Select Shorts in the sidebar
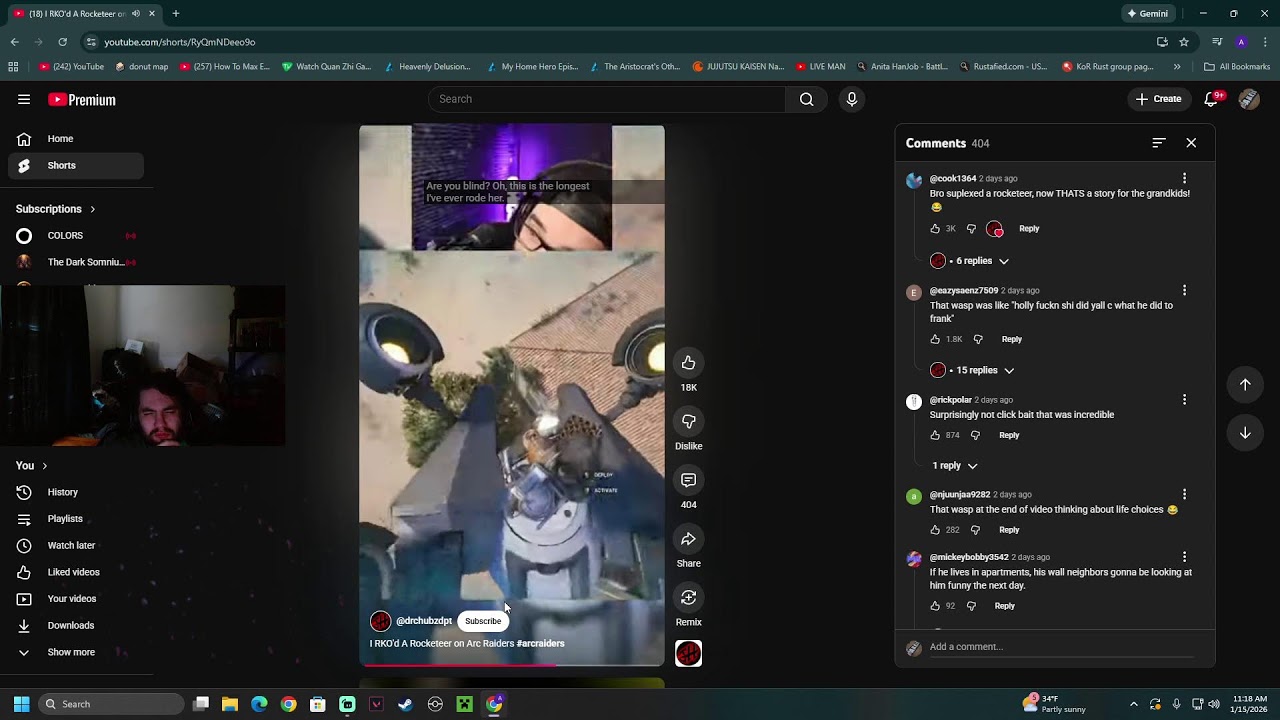The width and height of the screenshot is (1280, 720). click(x=75, y=166)
